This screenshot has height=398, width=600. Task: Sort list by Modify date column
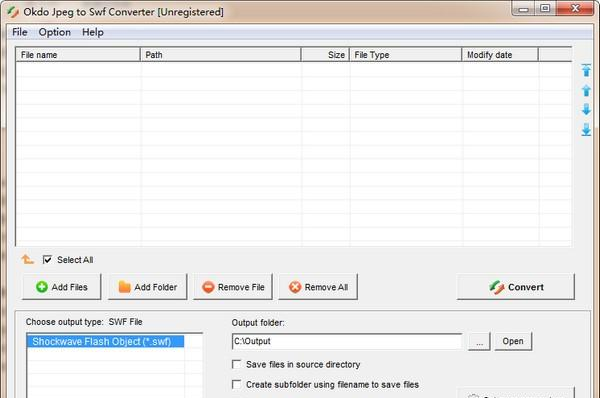click(500, 55)
